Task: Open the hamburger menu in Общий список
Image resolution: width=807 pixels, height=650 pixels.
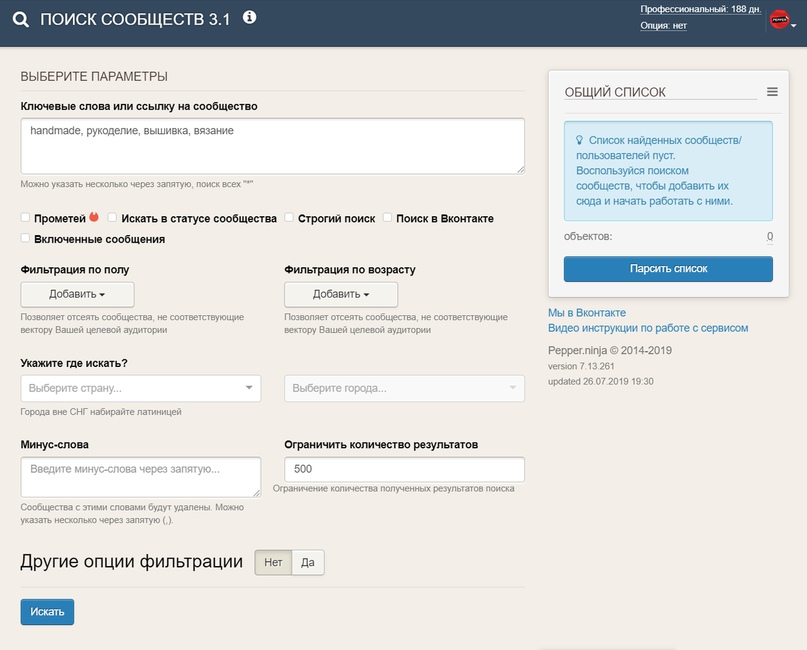Action: [772, 92]
